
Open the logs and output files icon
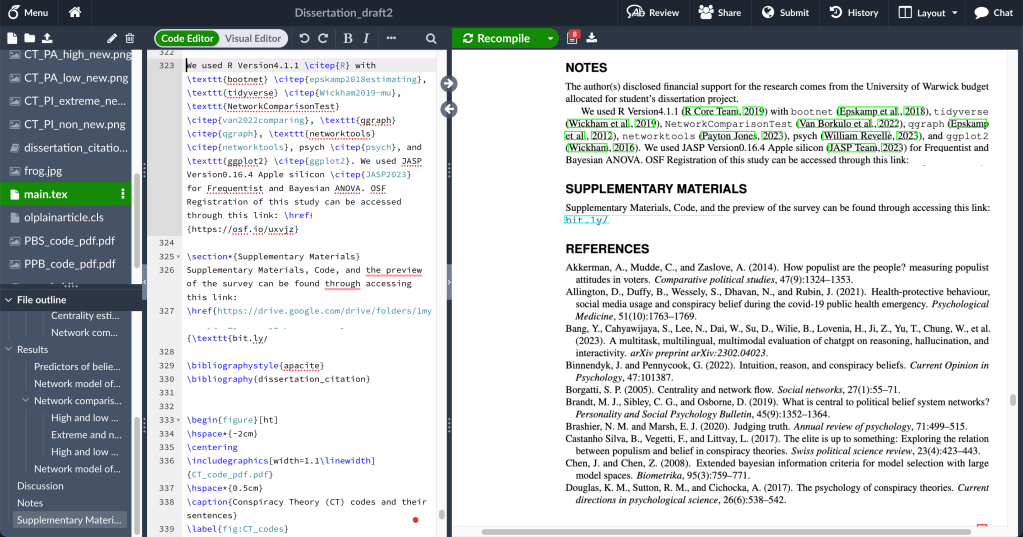[x=573, y=38]
